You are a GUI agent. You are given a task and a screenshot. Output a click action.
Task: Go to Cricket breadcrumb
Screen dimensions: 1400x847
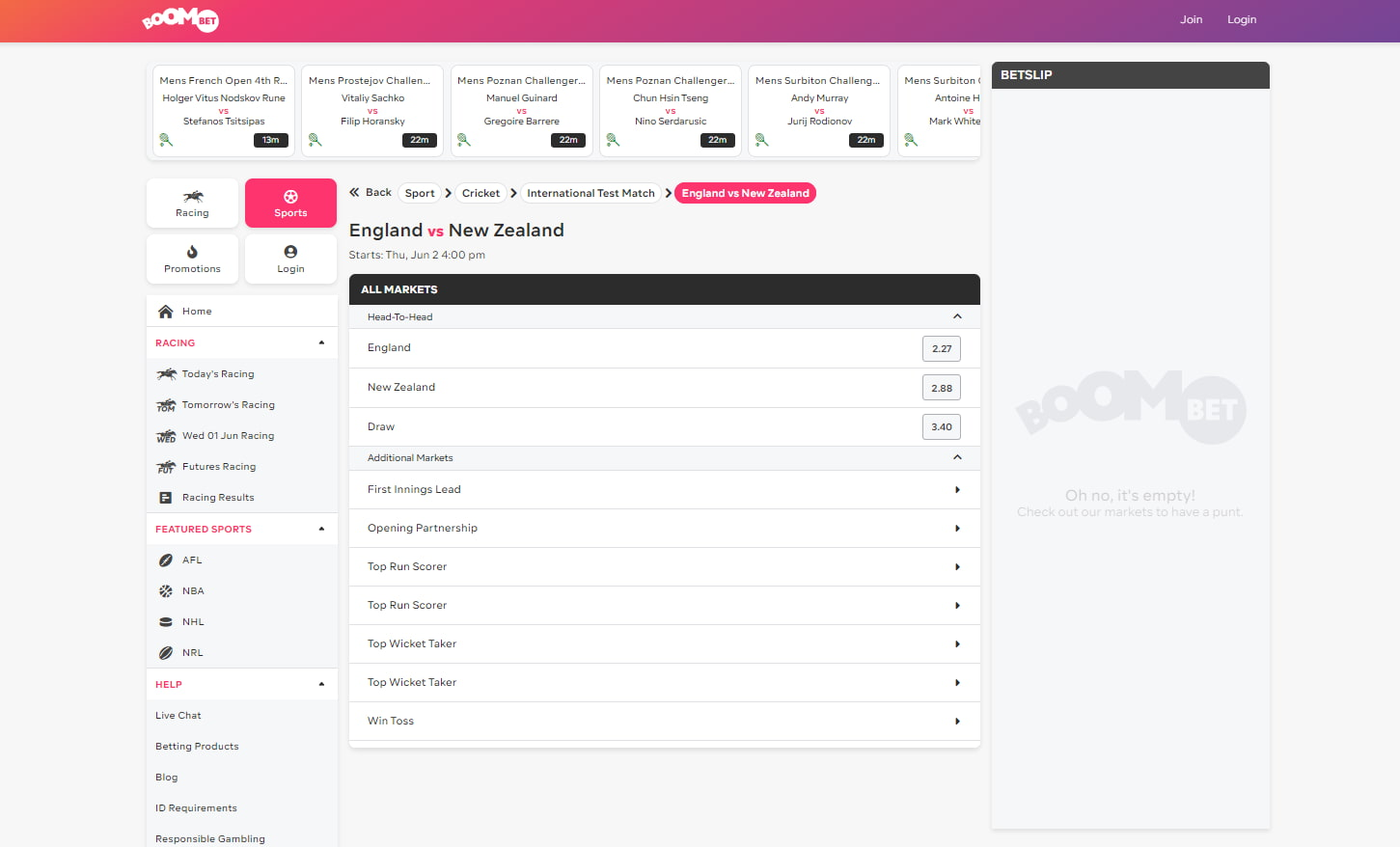tap(480, 193)
